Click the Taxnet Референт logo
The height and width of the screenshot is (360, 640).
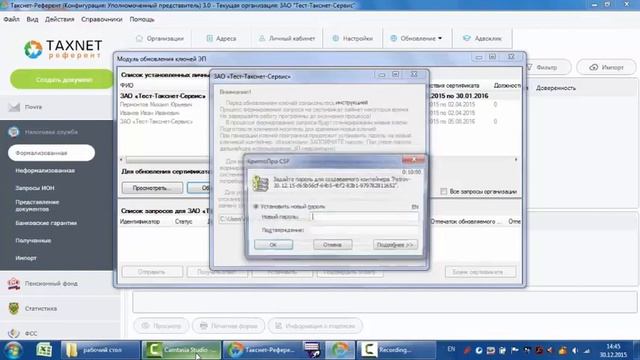[63, 49]
